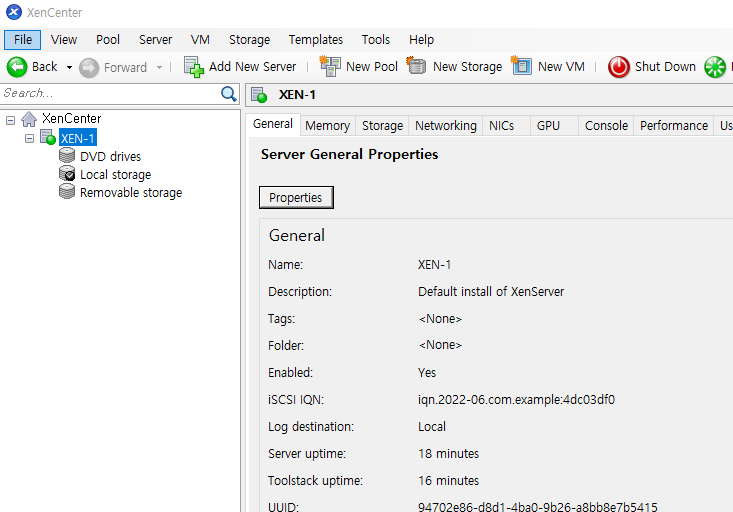Open the Back history dropdown arrow
733x512 pixels.
69,67
